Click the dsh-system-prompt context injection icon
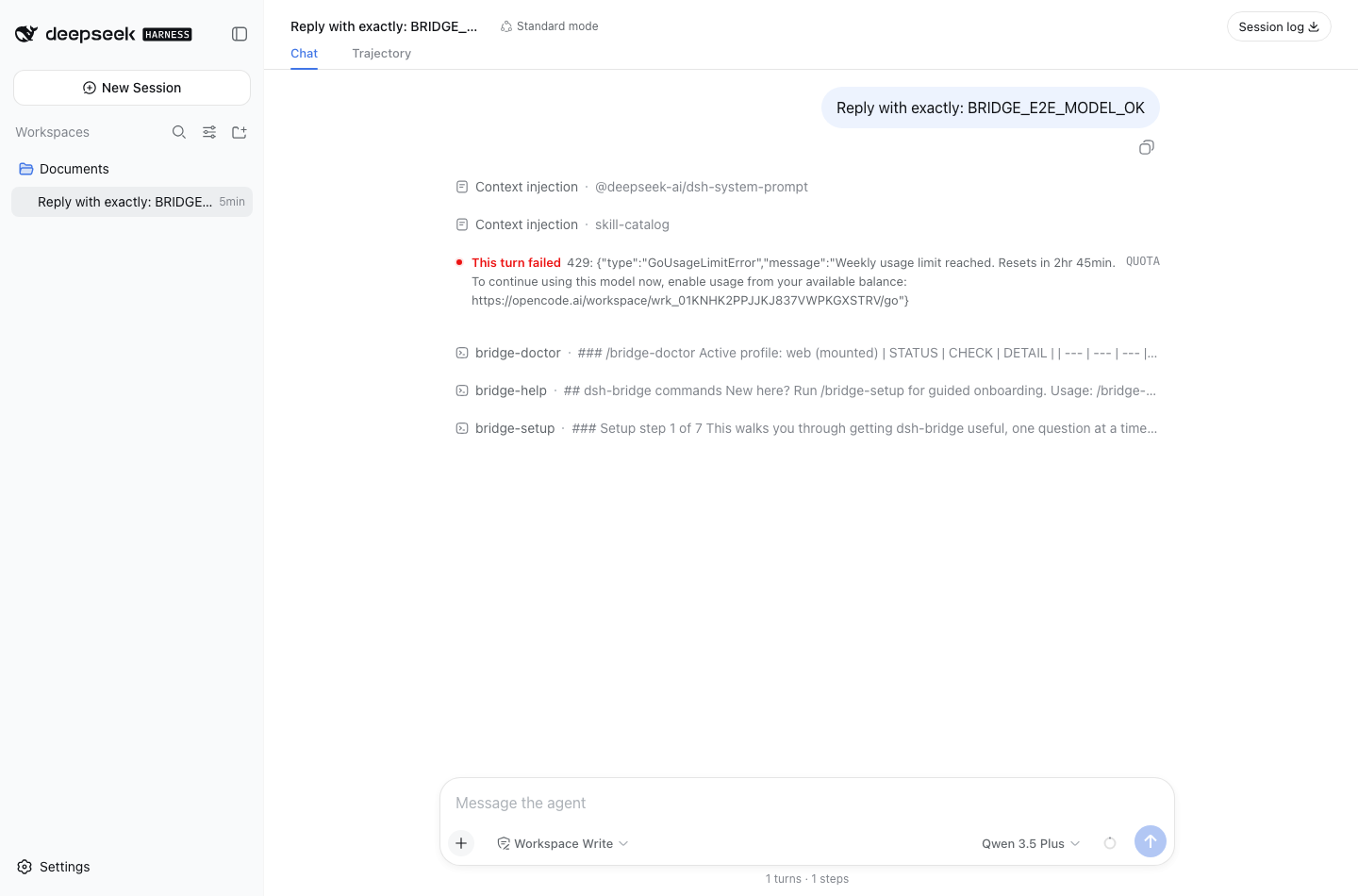This screenshot has height=896, width=1358. [462, 187]
